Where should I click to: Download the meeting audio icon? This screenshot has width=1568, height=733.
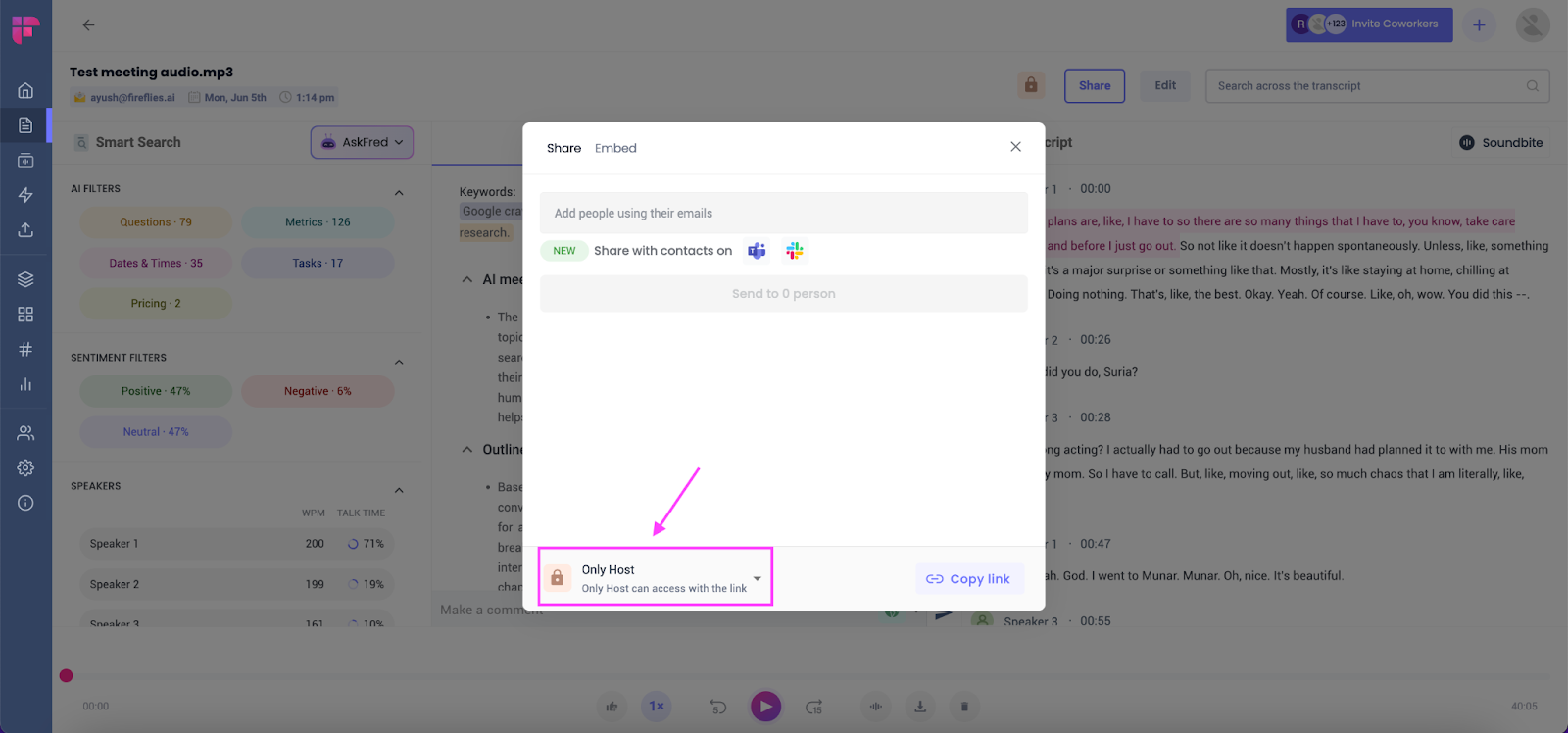920,706
